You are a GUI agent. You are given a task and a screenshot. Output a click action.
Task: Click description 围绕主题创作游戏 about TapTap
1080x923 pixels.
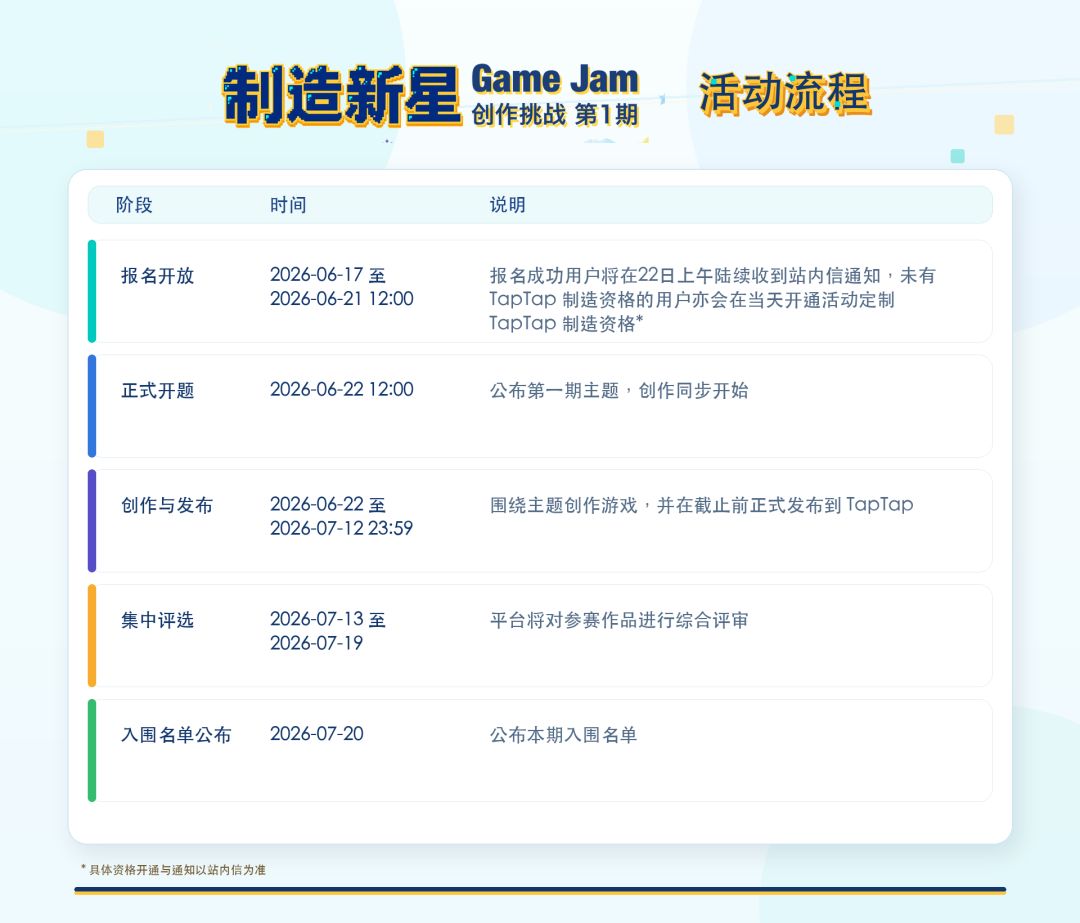702,505
